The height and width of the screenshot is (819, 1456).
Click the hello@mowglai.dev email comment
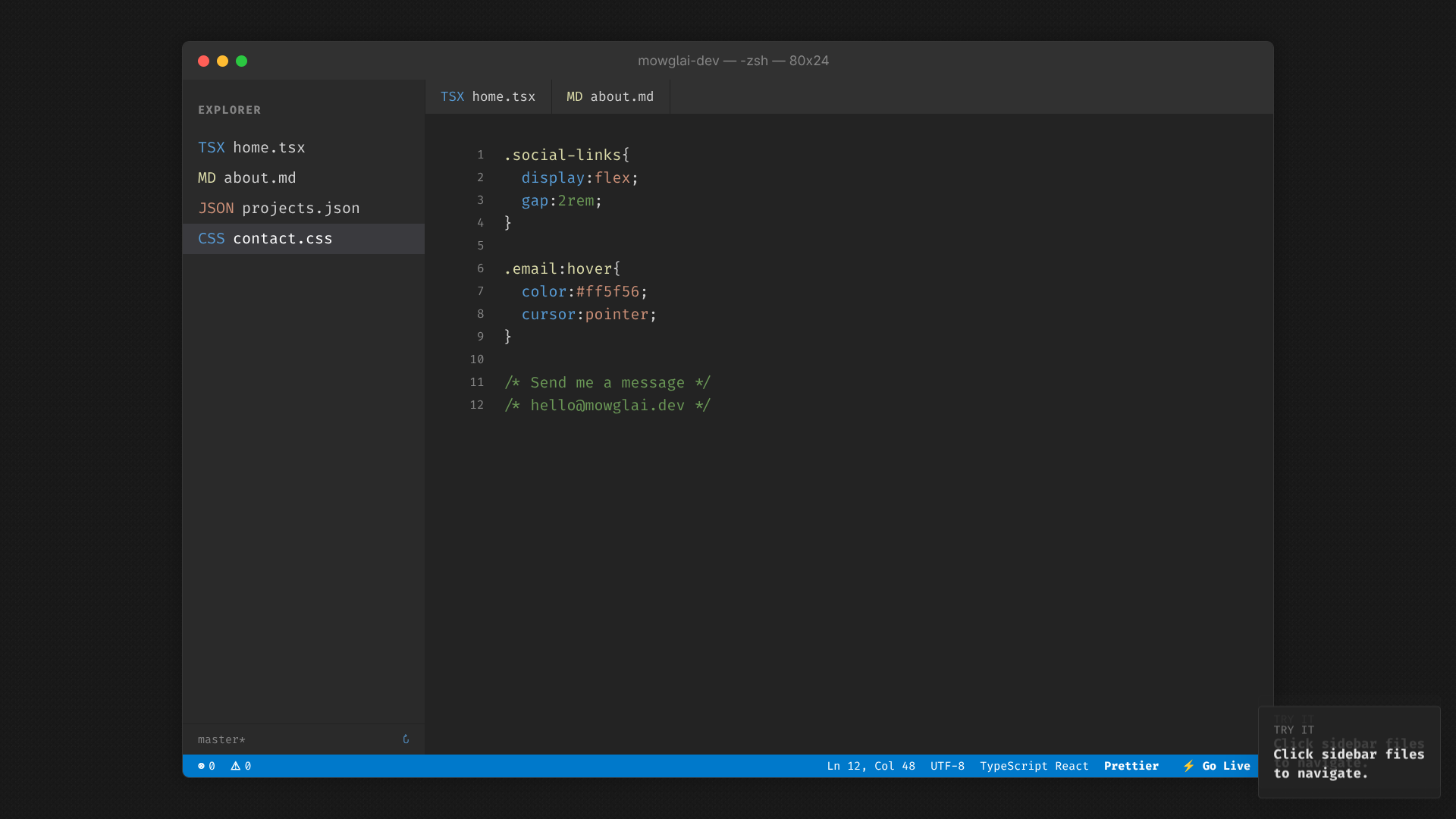[607, 405]
